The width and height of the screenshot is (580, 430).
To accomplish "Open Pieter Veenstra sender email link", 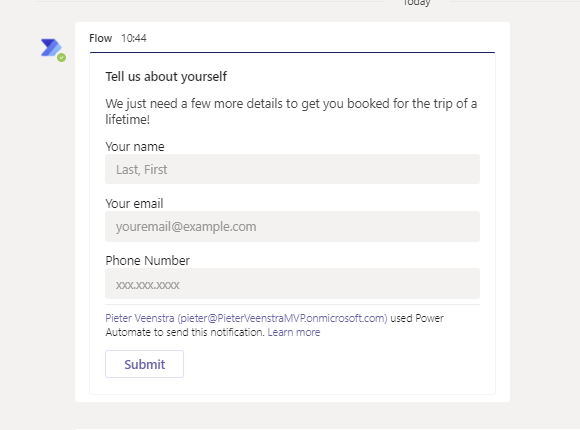I will pos(246,318).
